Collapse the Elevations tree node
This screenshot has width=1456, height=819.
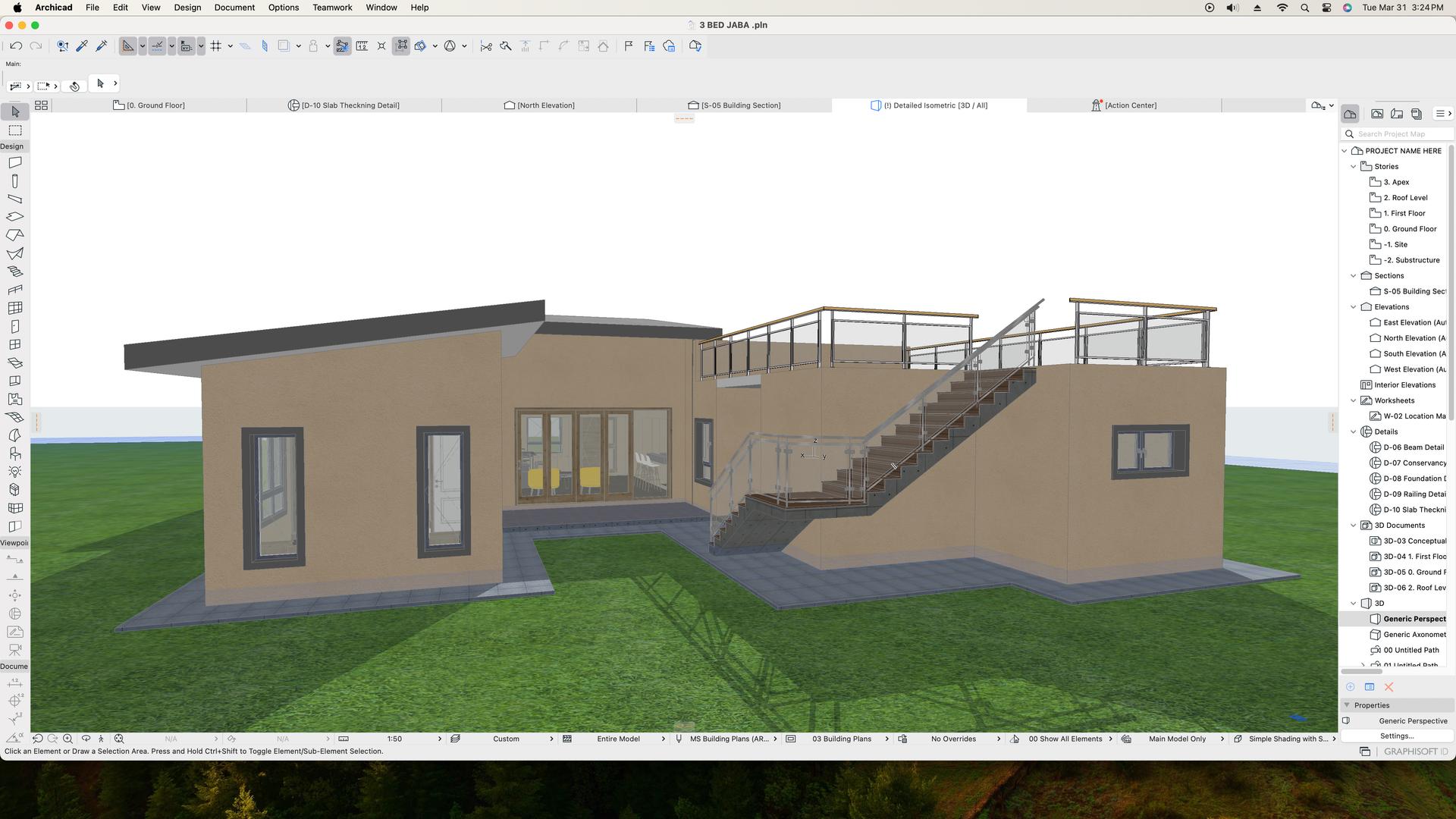tap(1354, 307)
